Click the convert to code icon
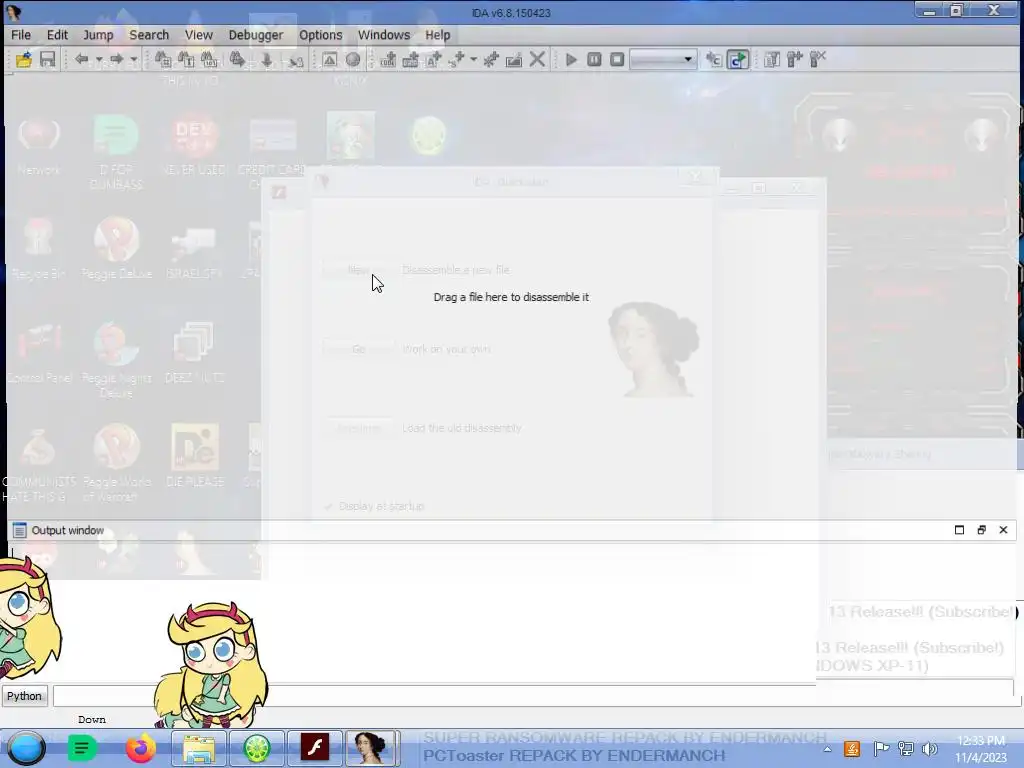 (388, 60)
